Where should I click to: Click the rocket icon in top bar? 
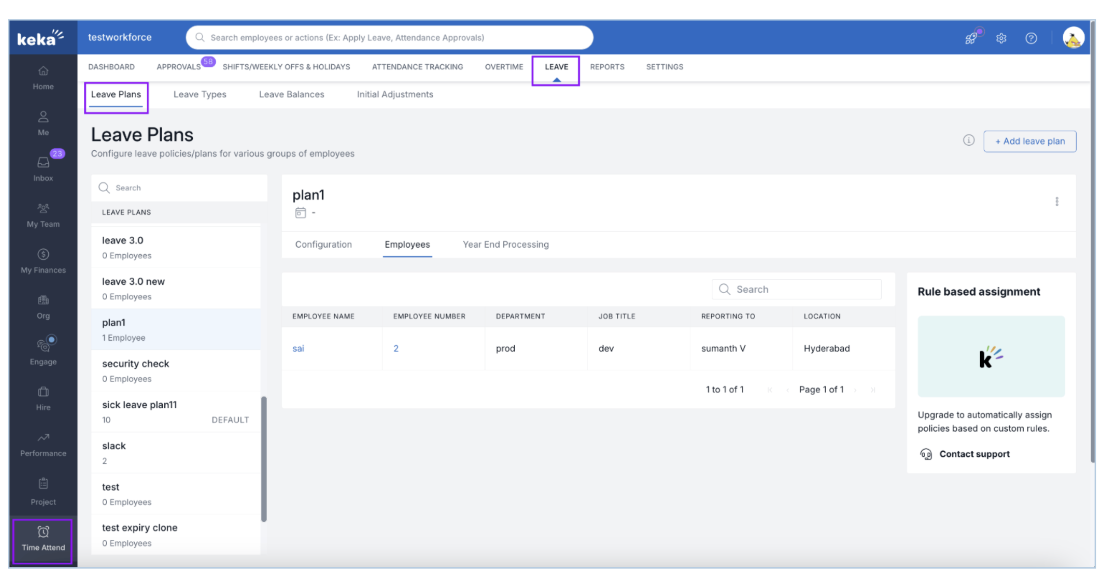(x=970, y=38)
